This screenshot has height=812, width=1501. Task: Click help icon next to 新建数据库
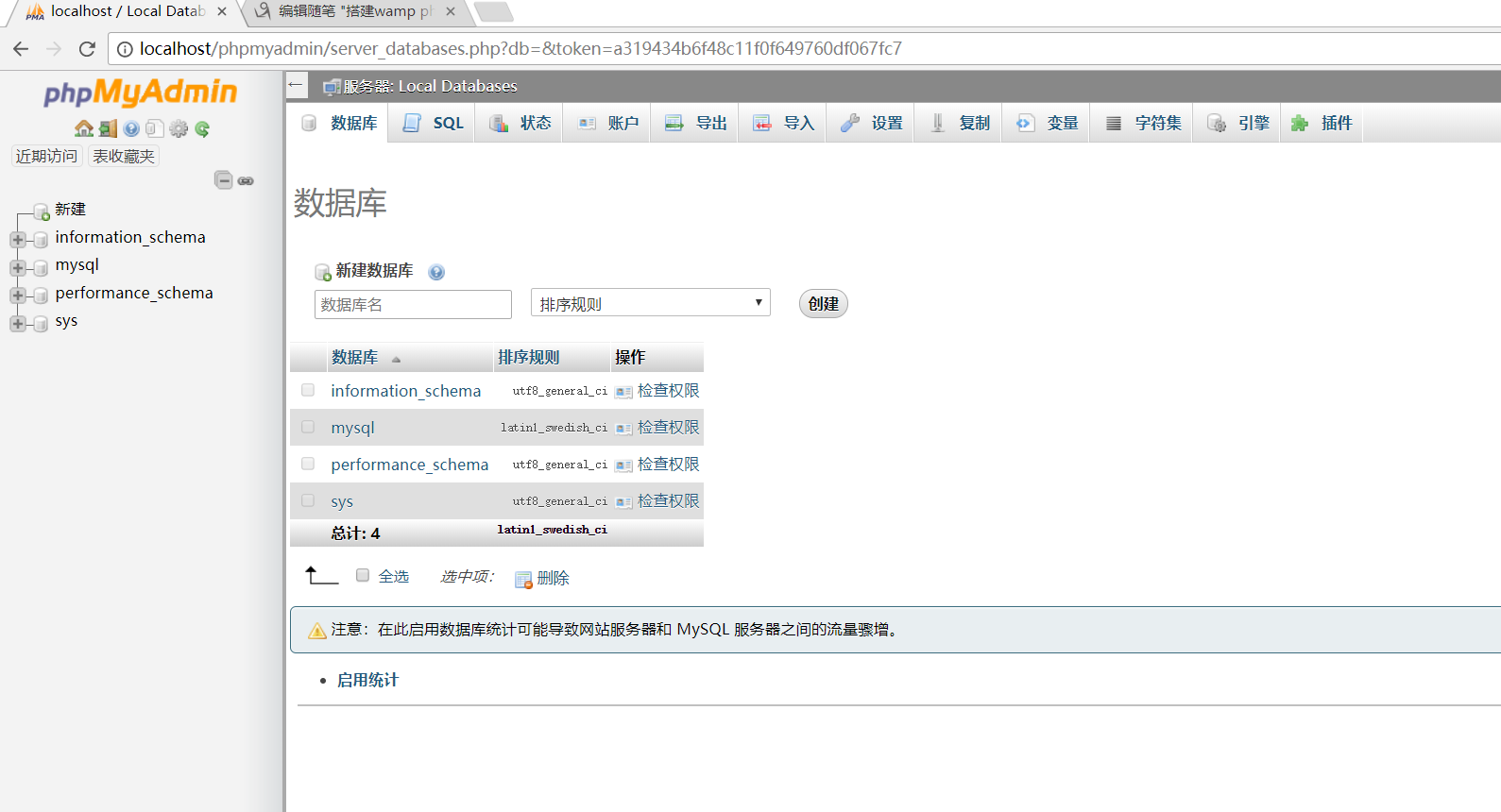pyautogui.click(x=436, y=272)
